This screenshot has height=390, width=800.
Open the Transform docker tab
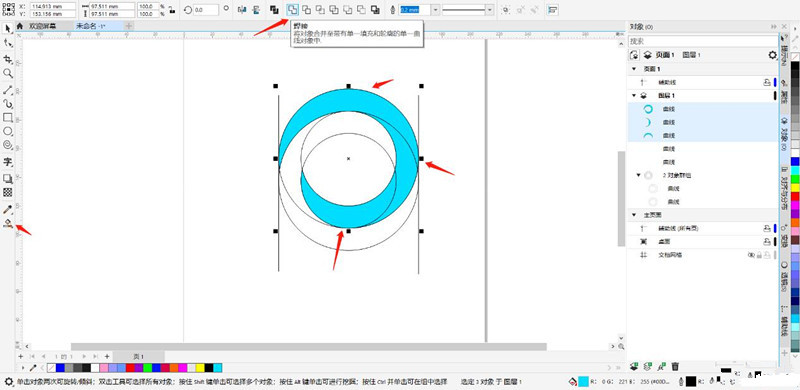pyautogui.click(x=785, y=235)
